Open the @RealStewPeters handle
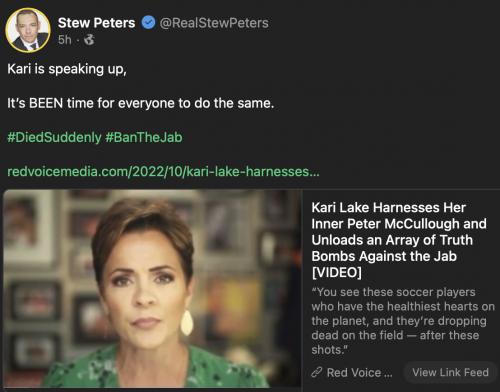The height and width of the screenshot is (392, 500). point(214,23)
